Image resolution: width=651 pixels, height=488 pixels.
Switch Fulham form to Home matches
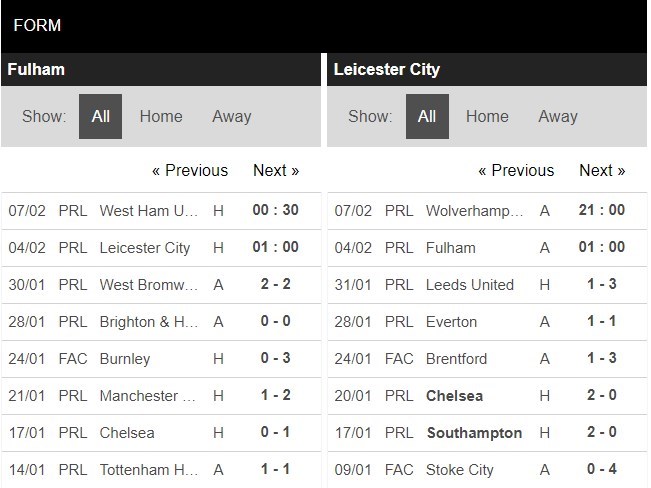pyautogui.click(x=161, y=116)
